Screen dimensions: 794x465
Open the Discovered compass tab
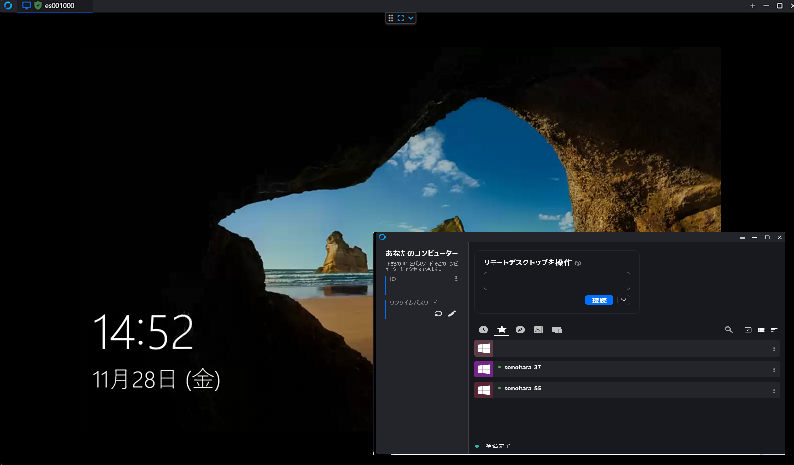coord(520,330)
